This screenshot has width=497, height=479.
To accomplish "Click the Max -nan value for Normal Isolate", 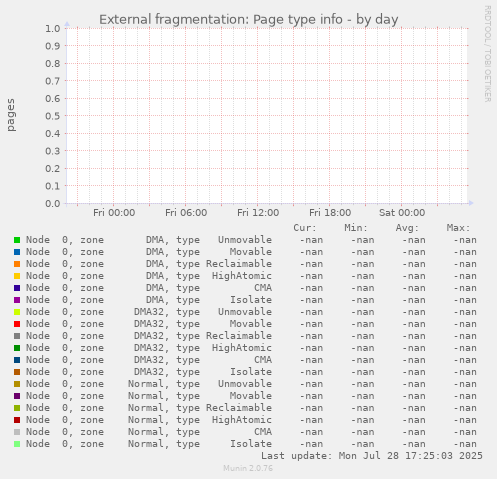I will tap(465, 444).
